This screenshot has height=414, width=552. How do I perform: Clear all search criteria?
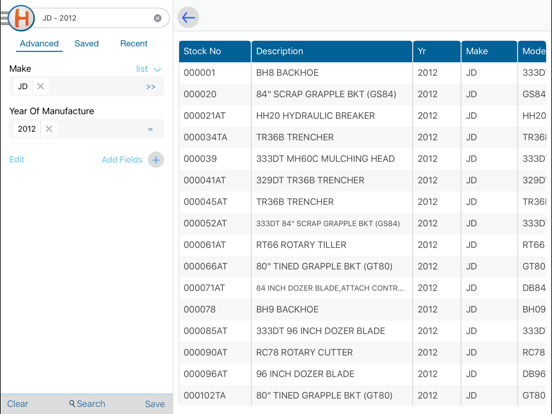[18, 404]
